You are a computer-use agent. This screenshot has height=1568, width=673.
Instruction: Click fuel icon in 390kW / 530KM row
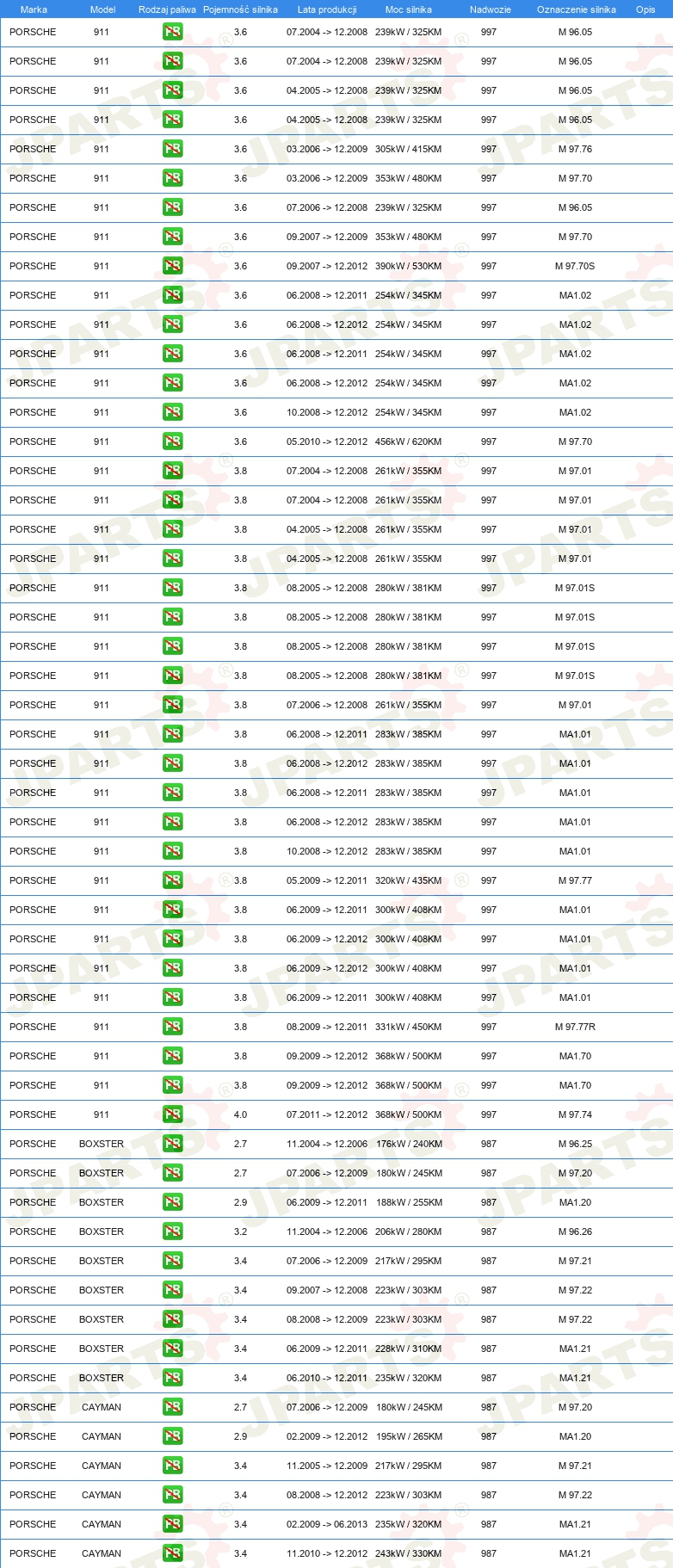click(x=172, y=266)
